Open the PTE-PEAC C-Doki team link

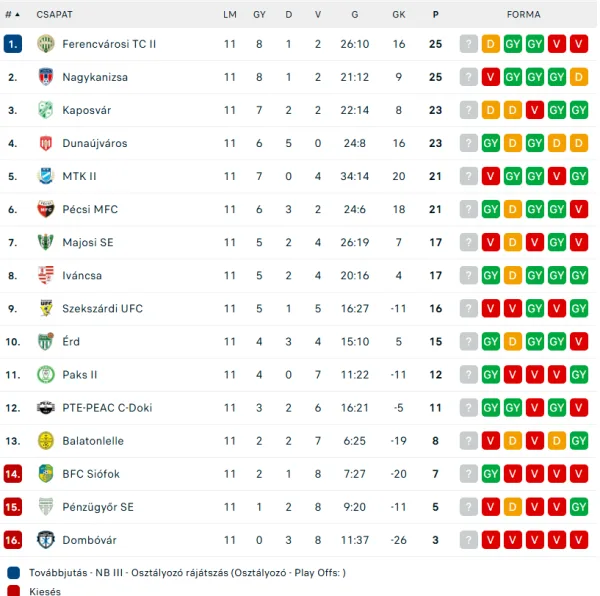[x=107, y=408]
